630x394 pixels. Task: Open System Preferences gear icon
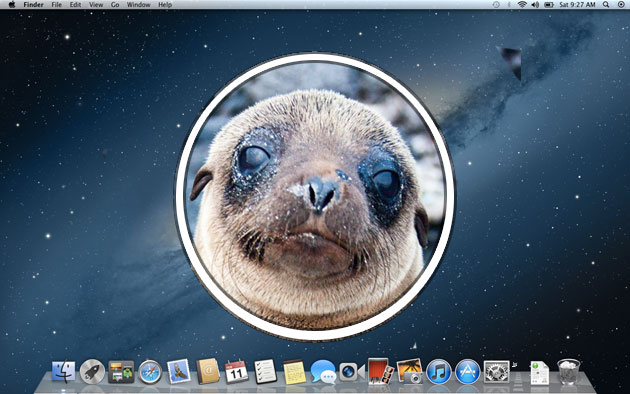496,372
